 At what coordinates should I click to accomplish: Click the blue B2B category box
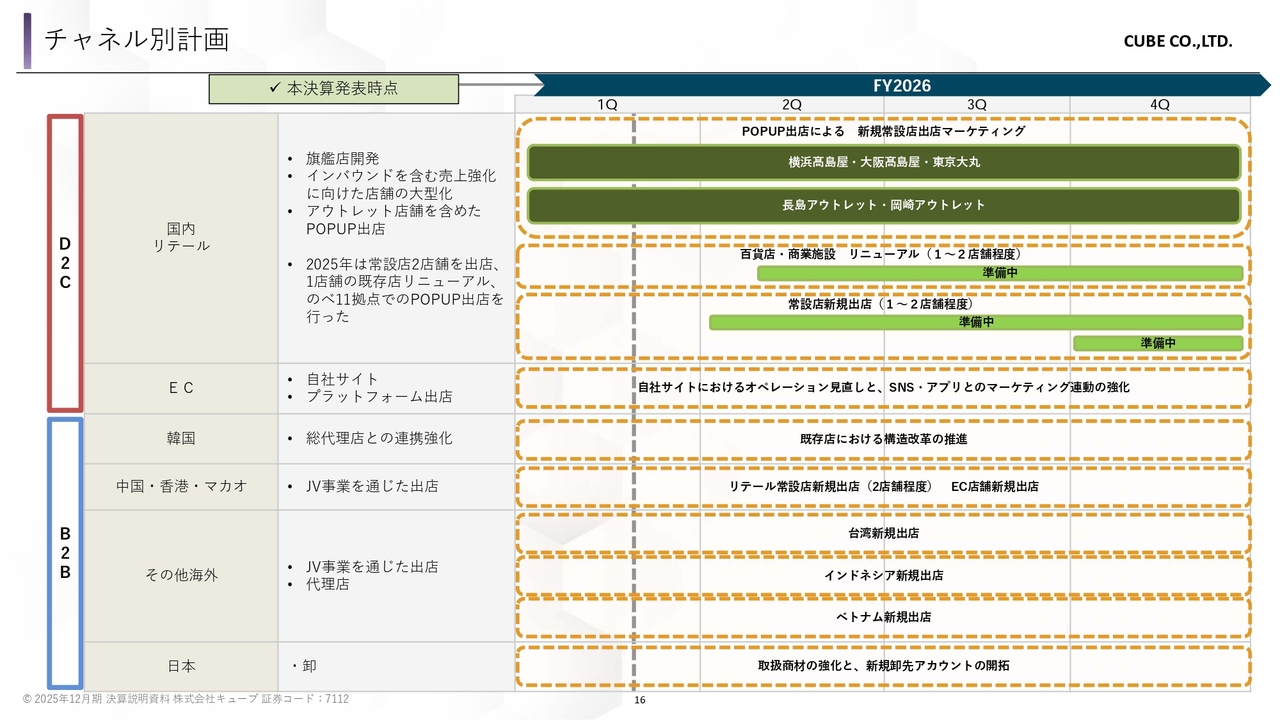pos(64,552)
